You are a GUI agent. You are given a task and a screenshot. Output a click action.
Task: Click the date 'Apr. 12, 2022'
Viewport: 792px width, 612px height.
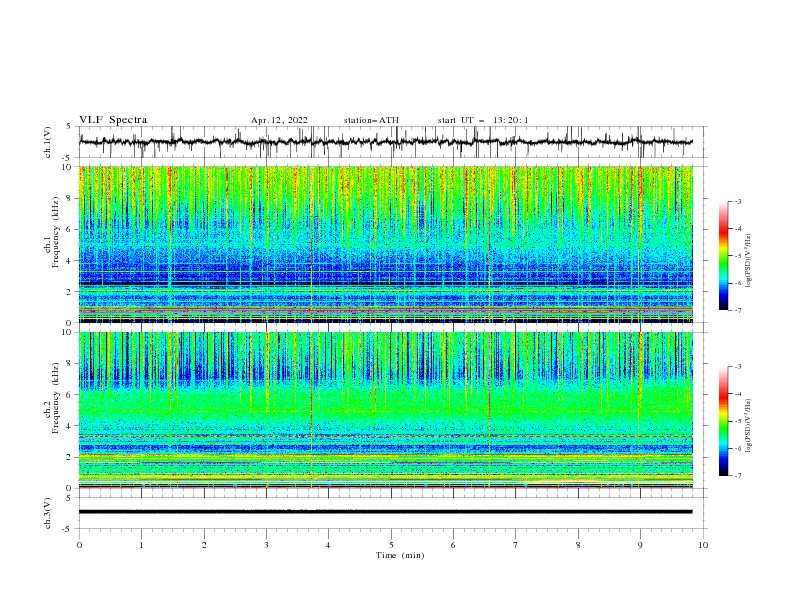coord(279,120)
